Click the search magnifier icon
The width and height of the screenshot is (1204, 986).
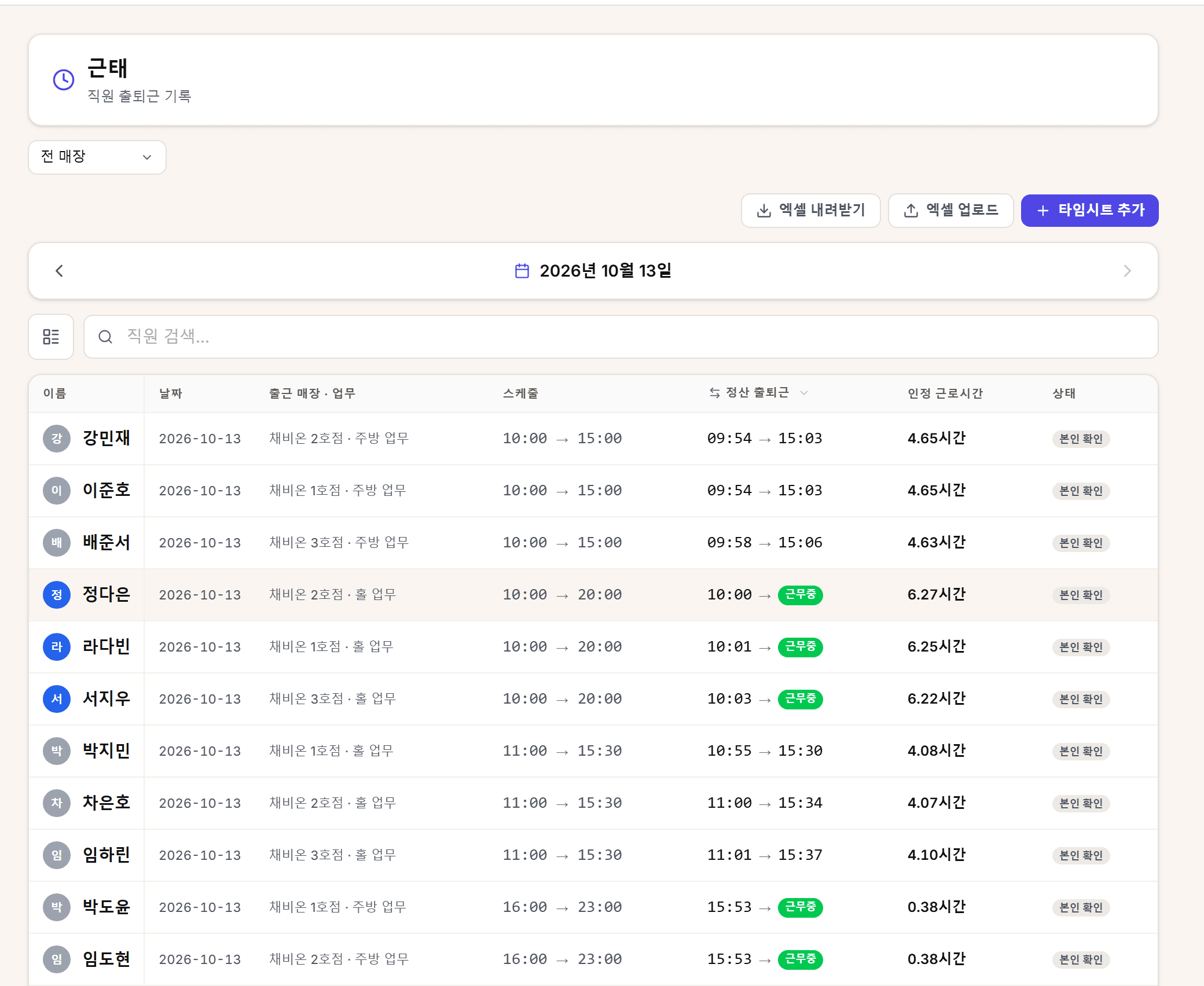(105, 337)
